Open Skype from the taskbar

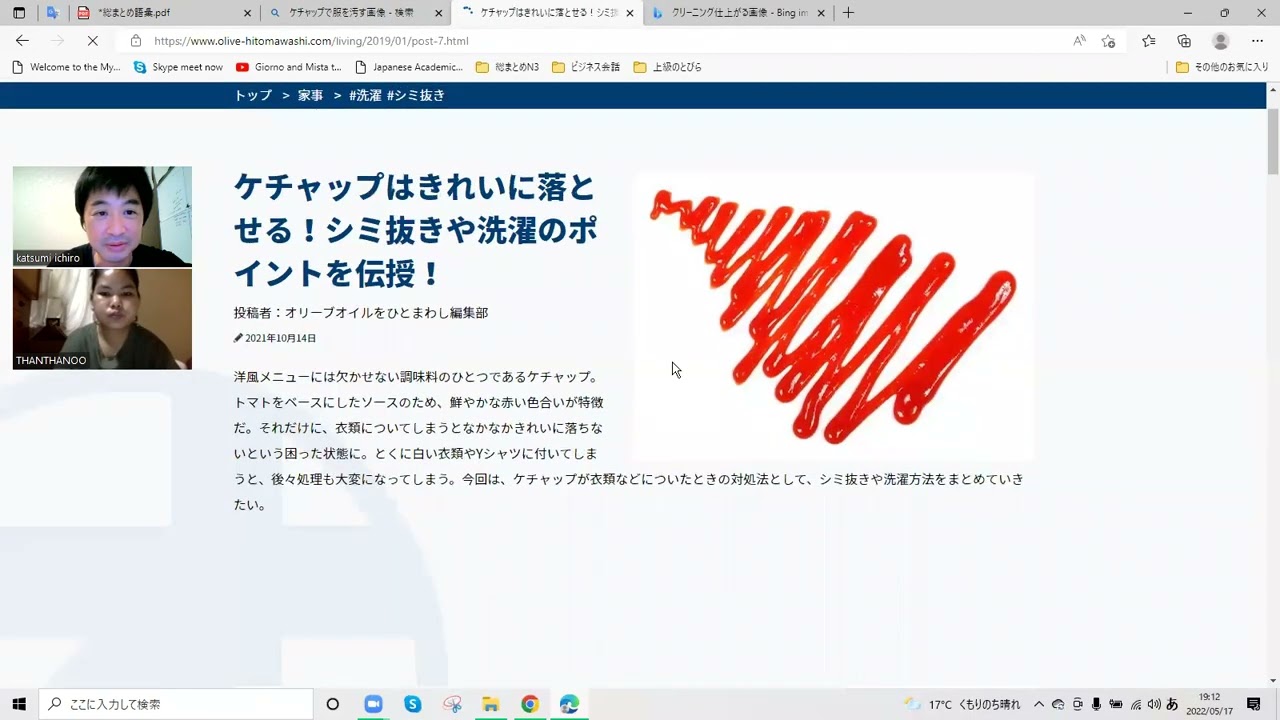(413, 704)
